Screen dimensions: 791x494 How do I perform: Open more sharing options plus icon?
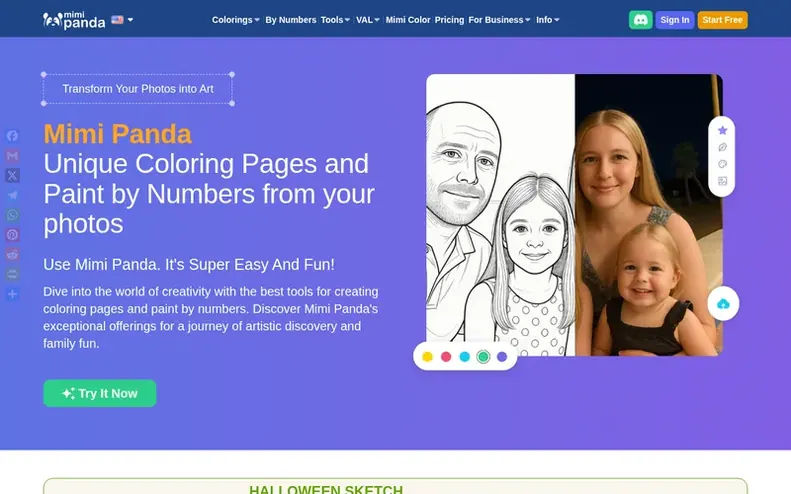[13, 294]
